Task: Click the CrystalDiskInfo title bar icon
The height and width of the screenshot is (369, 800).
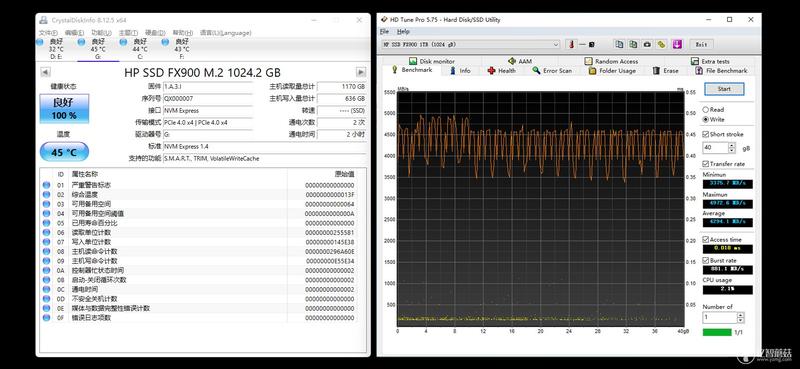Action: tap(43, 20)
